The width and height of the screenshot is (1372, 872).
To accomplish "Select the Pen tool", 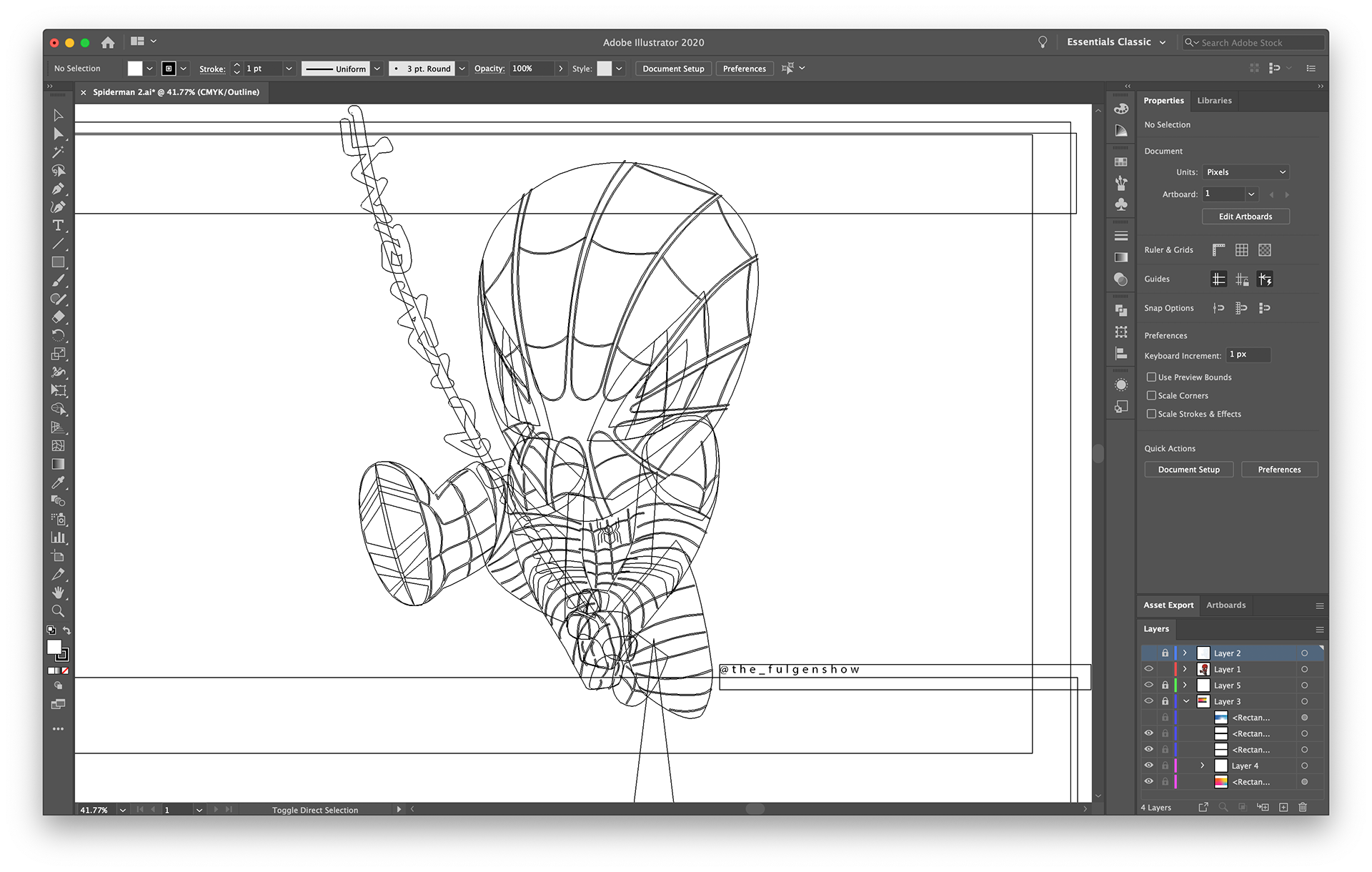I will [x=58, y=189].
